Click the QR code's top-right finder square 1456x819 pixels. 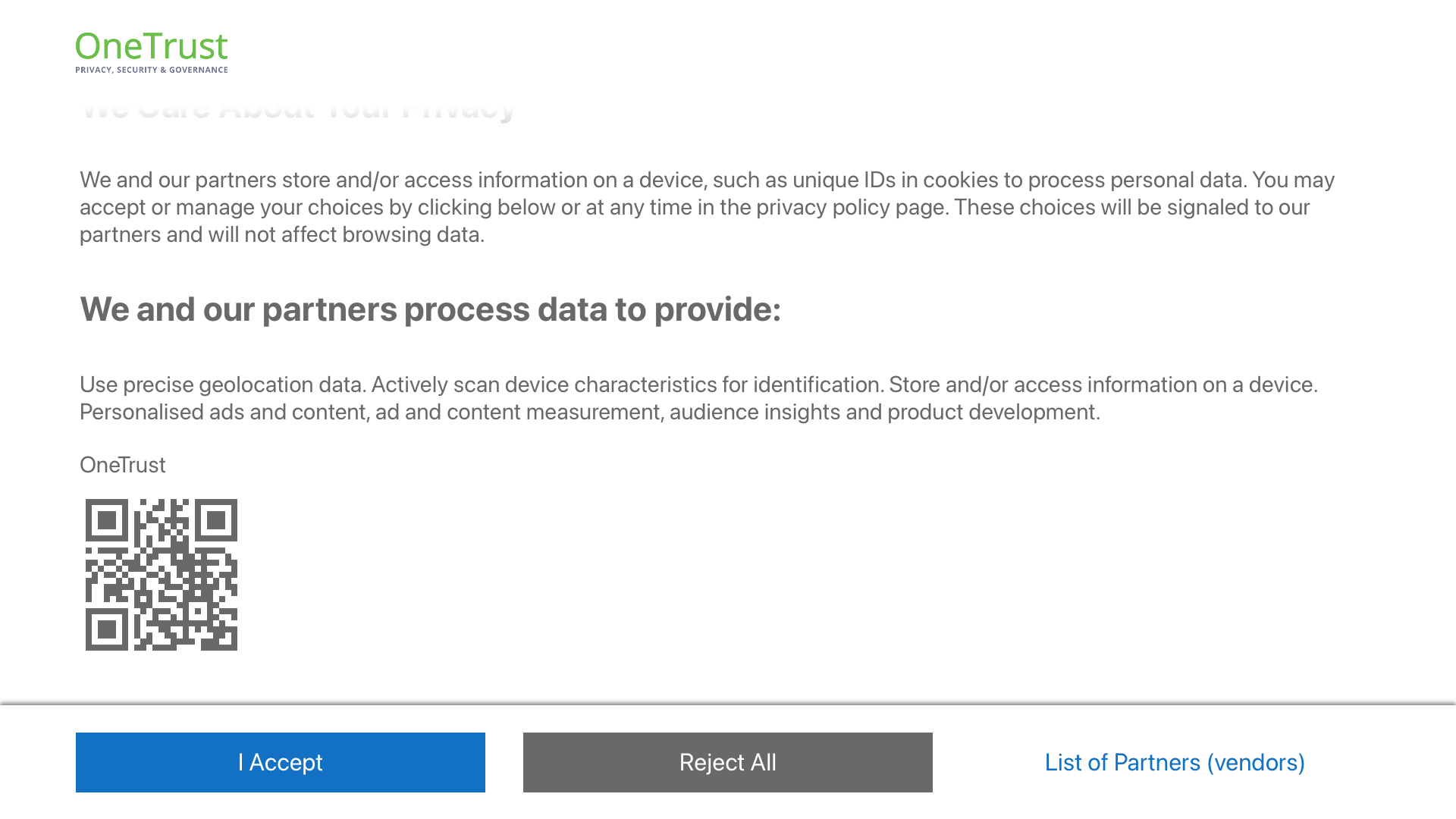[x=215, y=520]
